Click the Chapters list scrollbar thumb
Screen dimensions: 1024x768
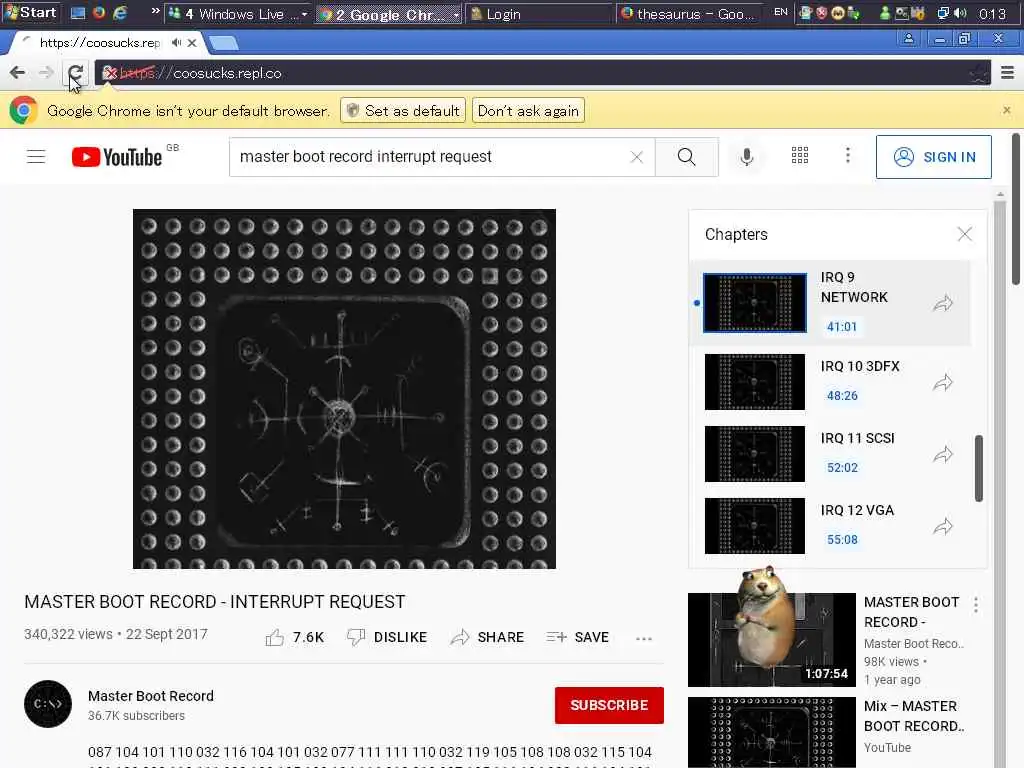978,468
